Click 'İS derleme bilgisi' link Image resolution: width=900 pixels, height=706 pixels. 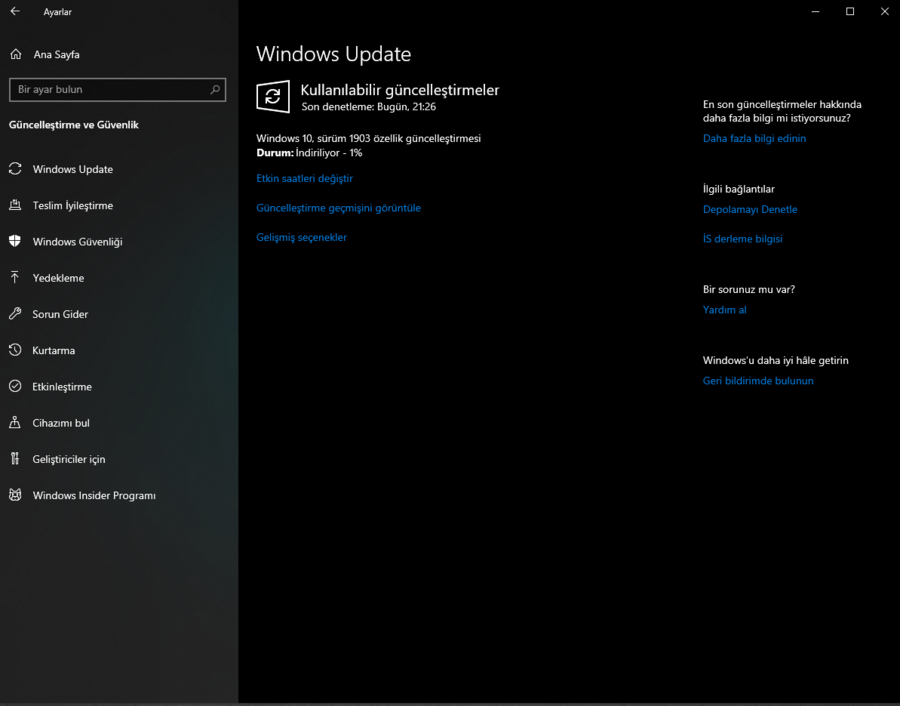coord(742,239)
